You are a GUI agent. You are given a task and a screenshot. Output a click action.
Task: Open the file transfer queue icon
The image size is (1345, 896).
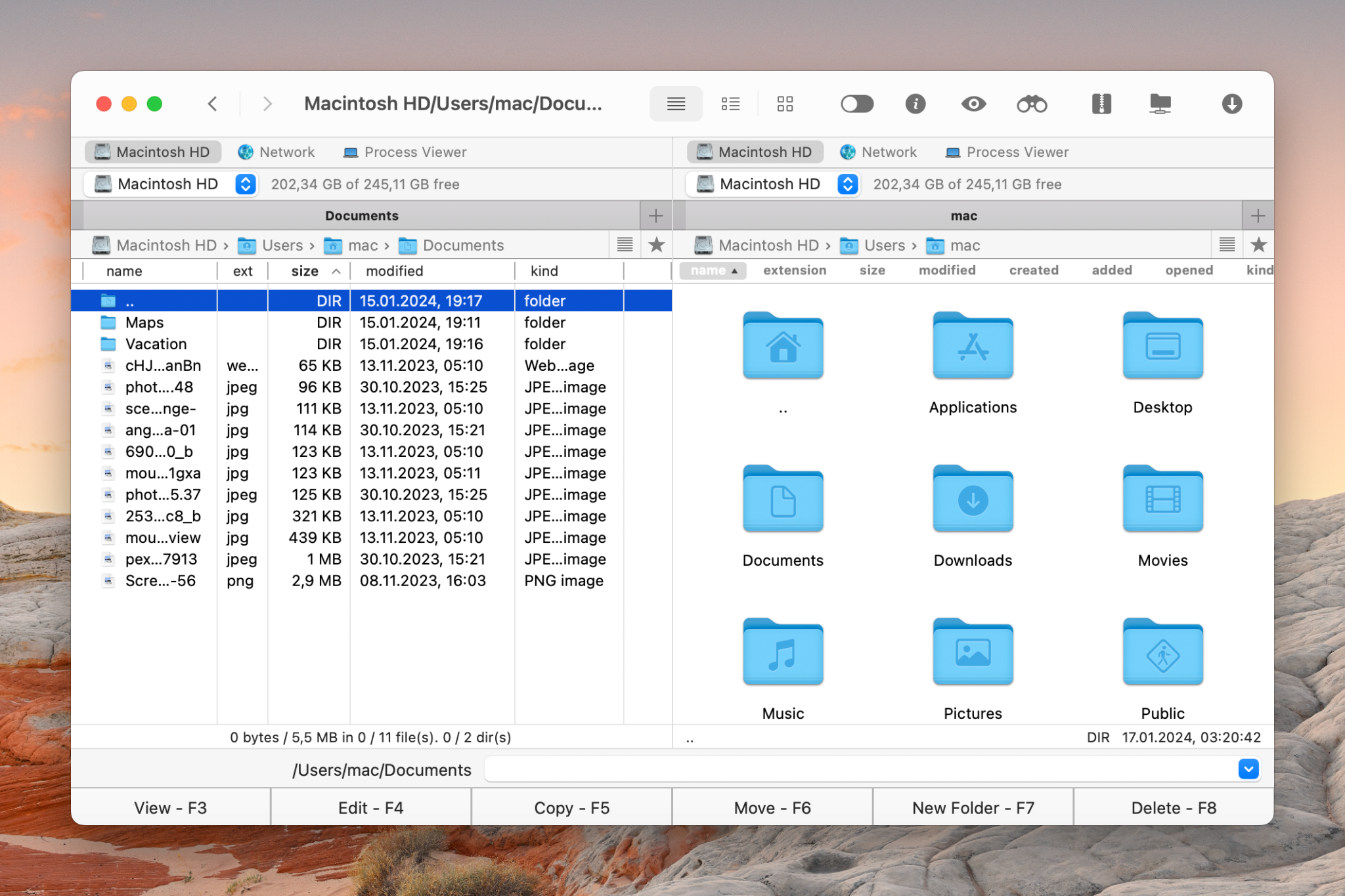[1231, 104]
